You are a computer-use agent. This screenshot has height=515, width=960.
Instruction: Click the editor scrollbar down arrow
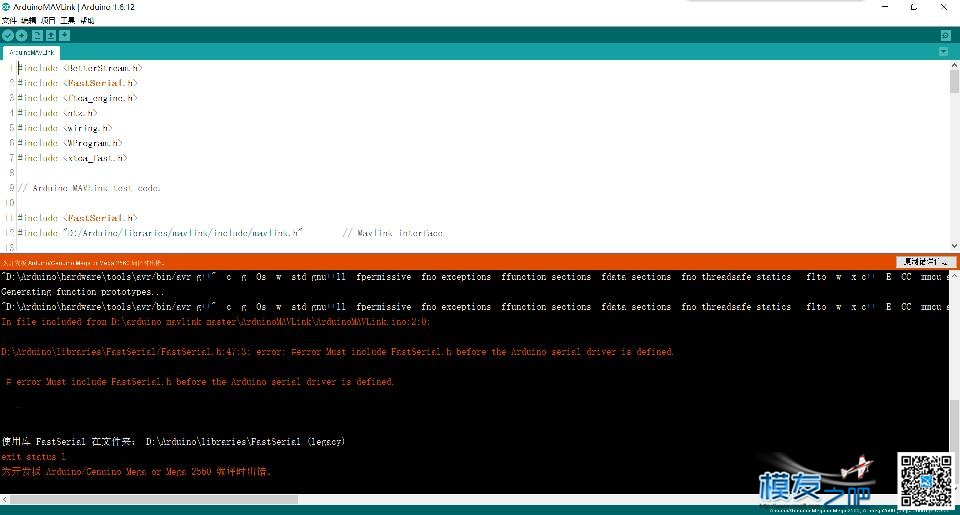pos(954,246)
